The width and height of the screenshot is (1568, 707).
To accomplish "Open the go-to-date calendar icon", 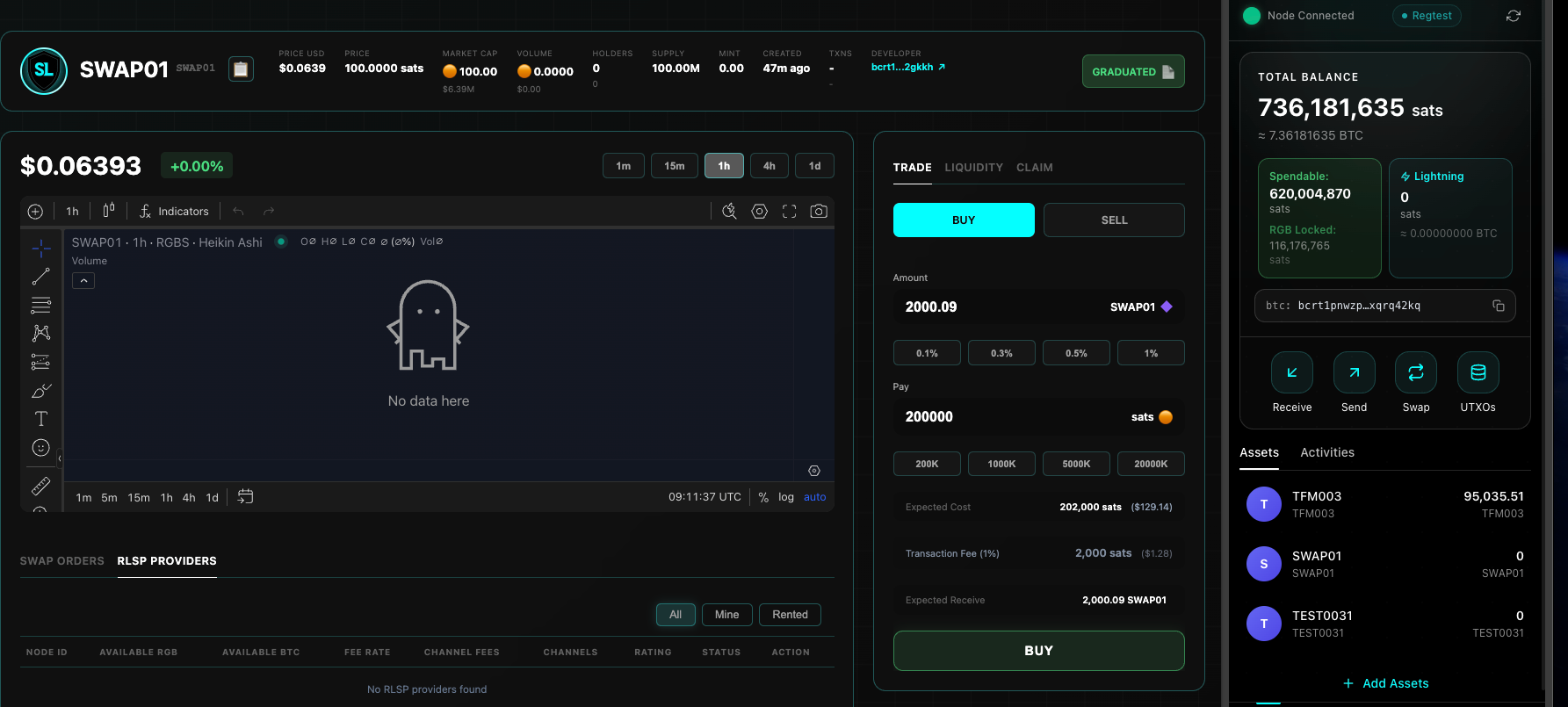I will tap(245, 496).
